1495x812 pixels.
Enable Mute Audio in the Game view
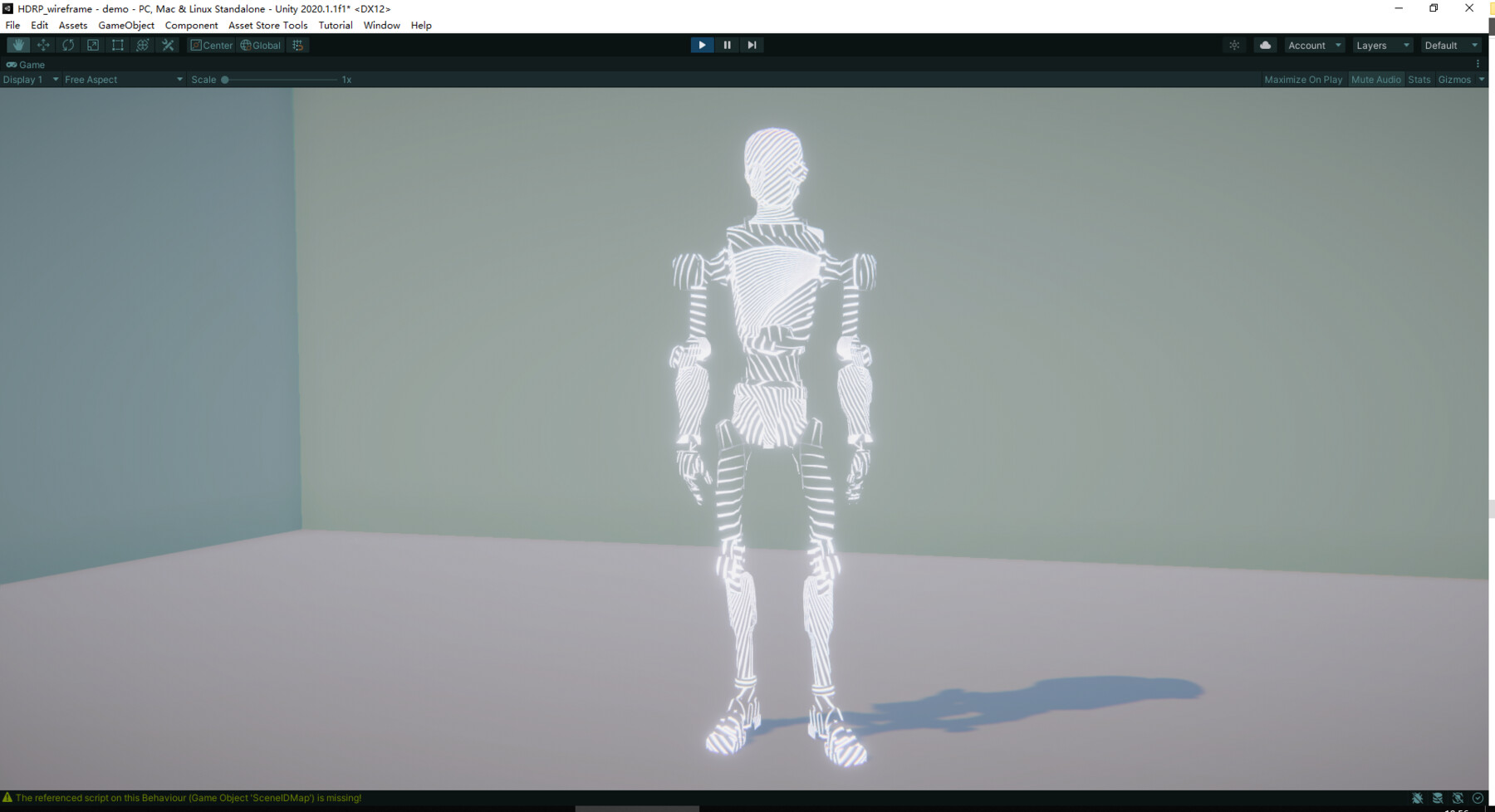click(x=1376, y=79)
